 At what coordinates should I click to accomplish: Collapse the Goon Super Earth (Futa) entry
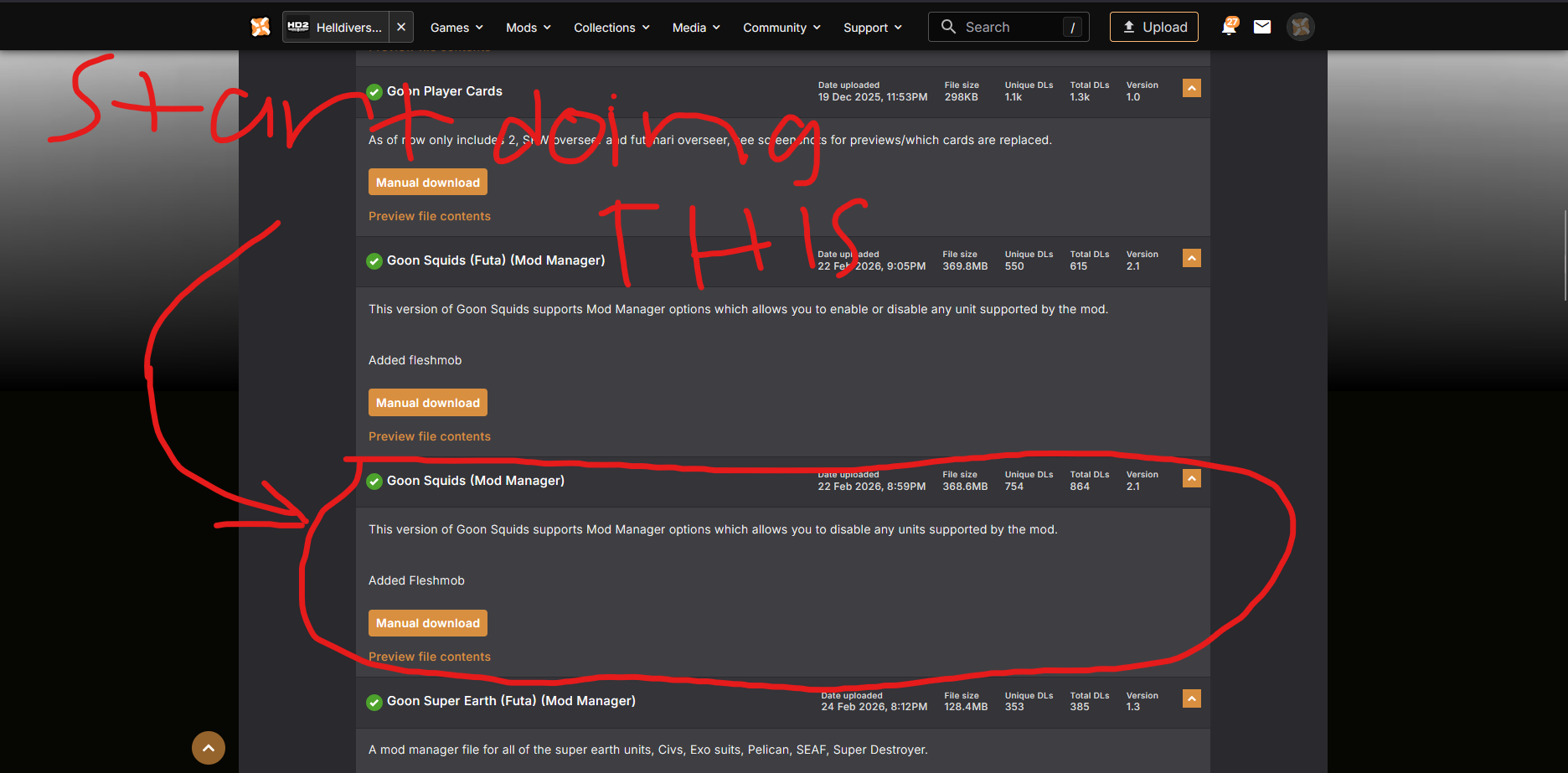(x=1192, y=698)
